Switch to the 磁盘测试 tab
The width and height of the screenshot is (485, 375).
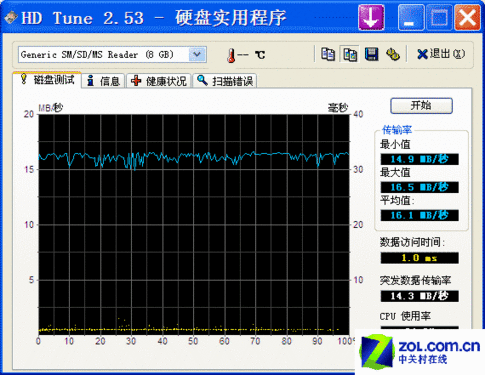click(47, 80)
